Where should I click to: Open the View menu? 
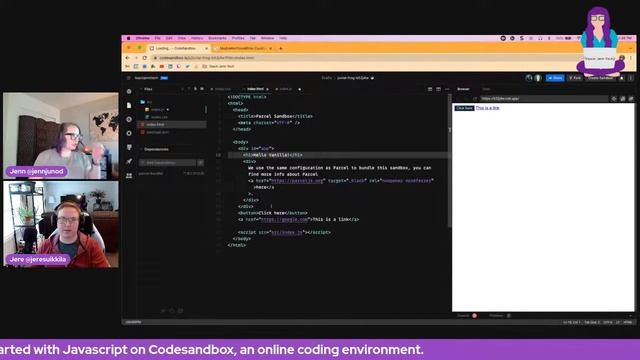(x=182, y=38)
